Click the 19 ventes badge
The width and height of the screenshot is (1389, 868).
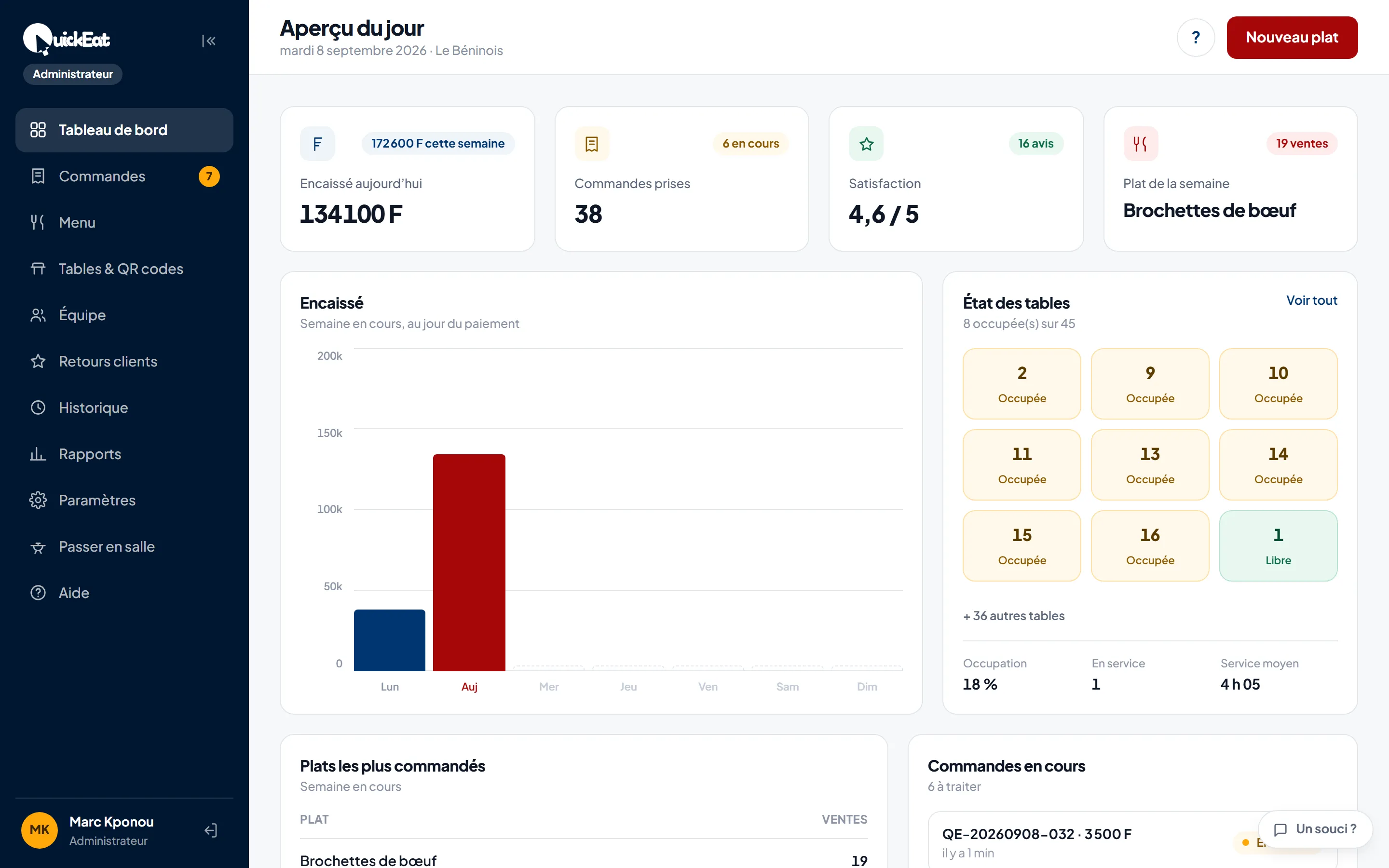point(1302,144)
